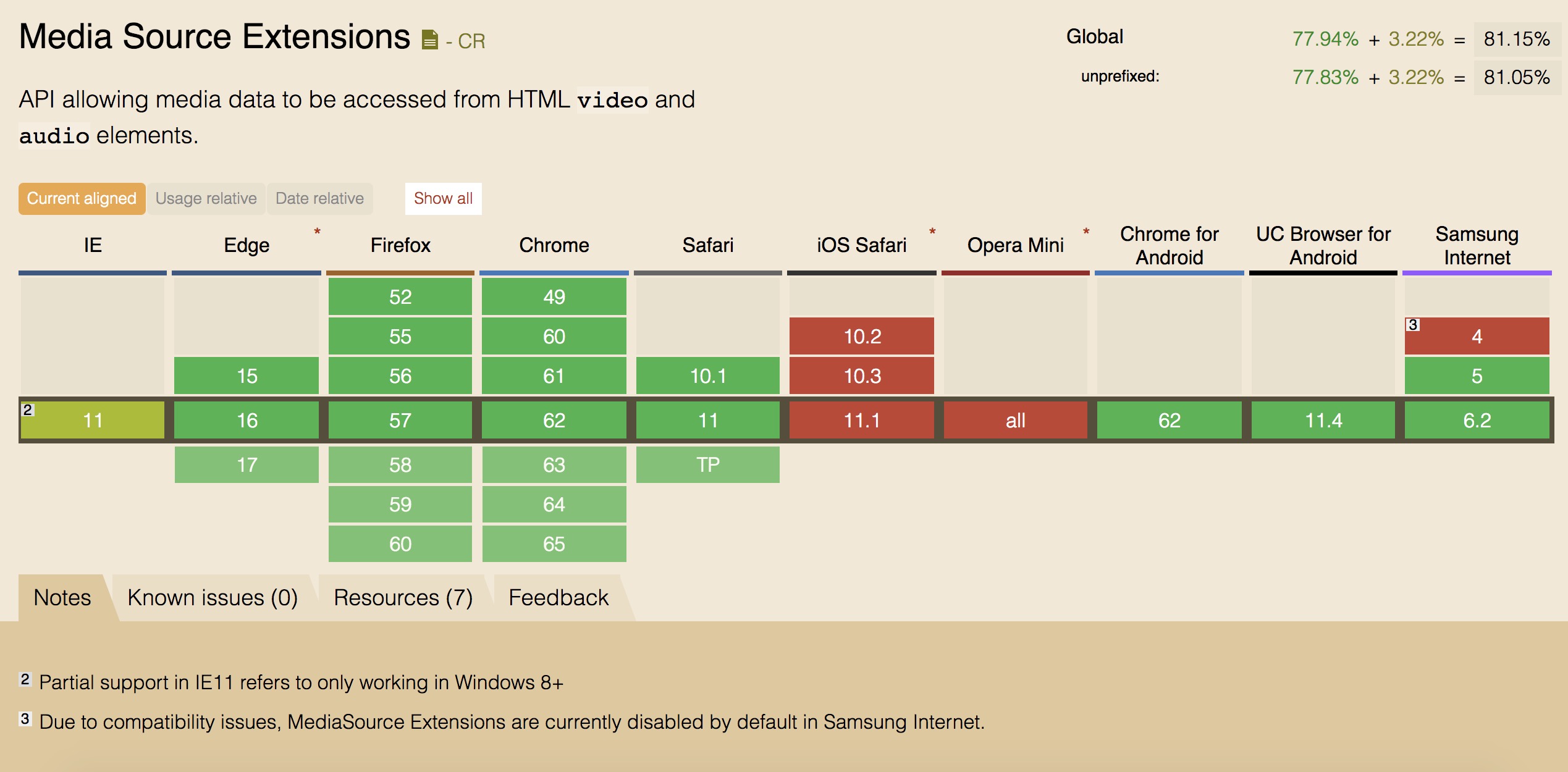Click the 81.15% global usage total

[1517, 39]
